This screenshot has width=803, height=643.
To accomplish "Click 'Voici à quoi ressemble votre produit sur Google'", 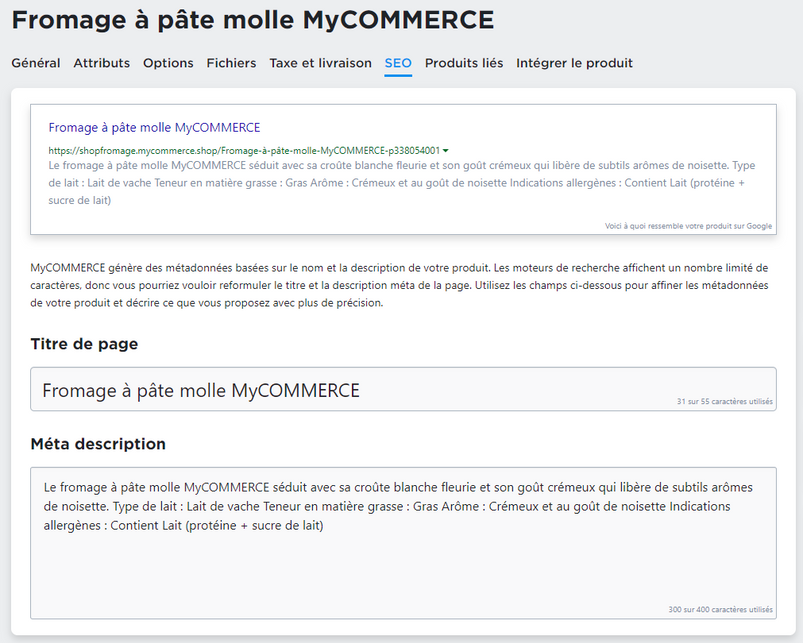I will [x=688, y=226].
